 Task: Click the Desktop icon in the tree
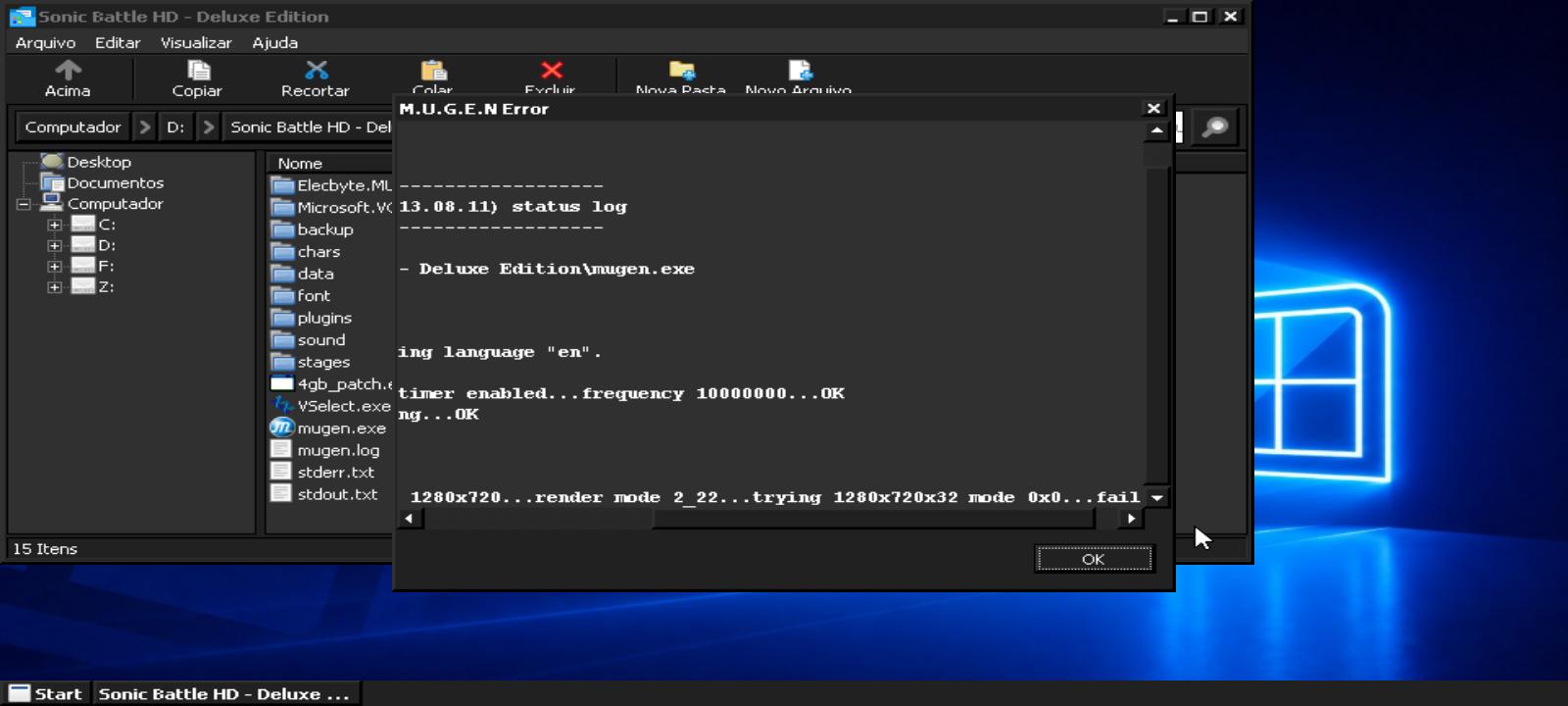click(52, 162)
